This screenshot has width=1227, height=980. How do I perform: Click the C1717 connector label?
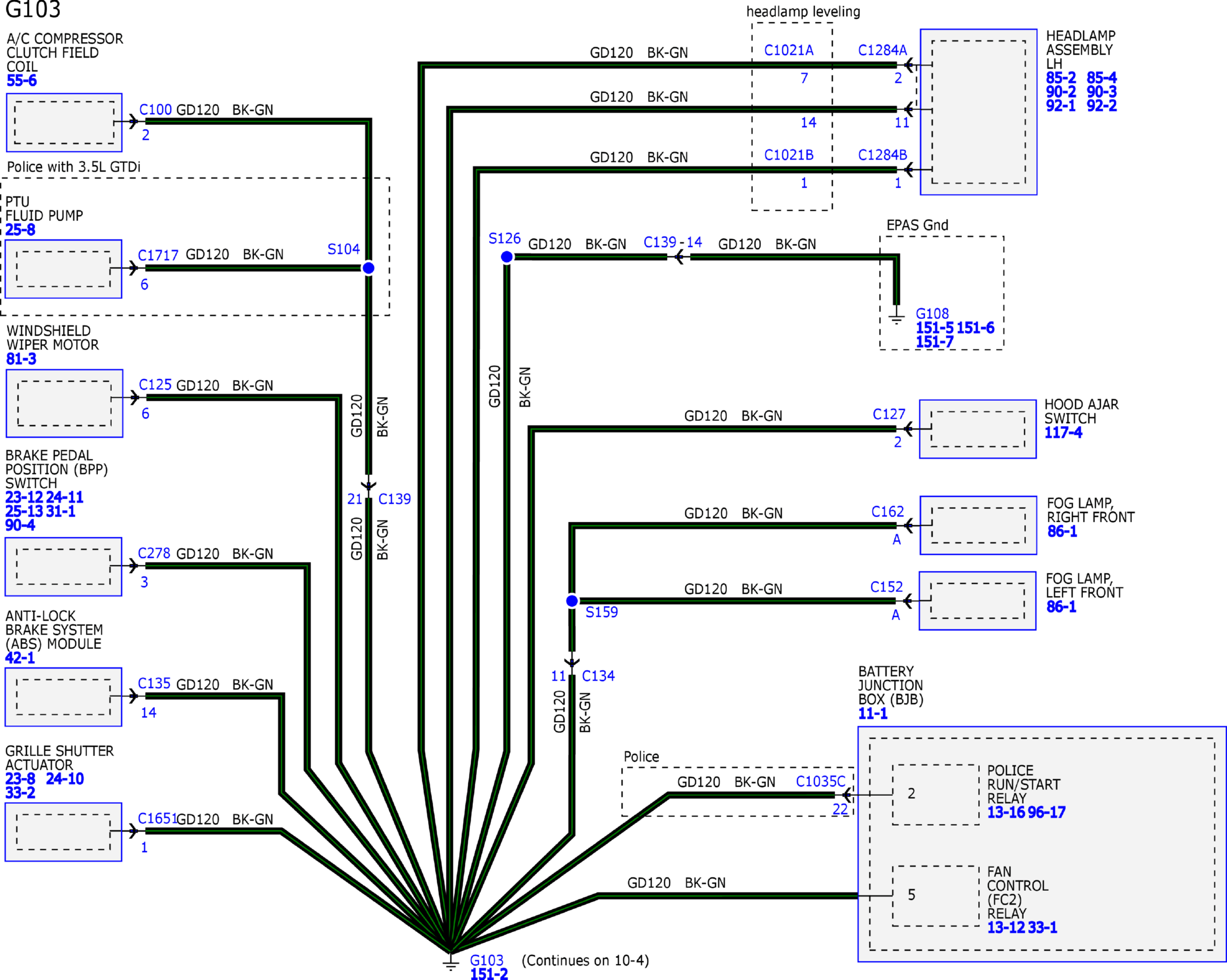[158, 255]
